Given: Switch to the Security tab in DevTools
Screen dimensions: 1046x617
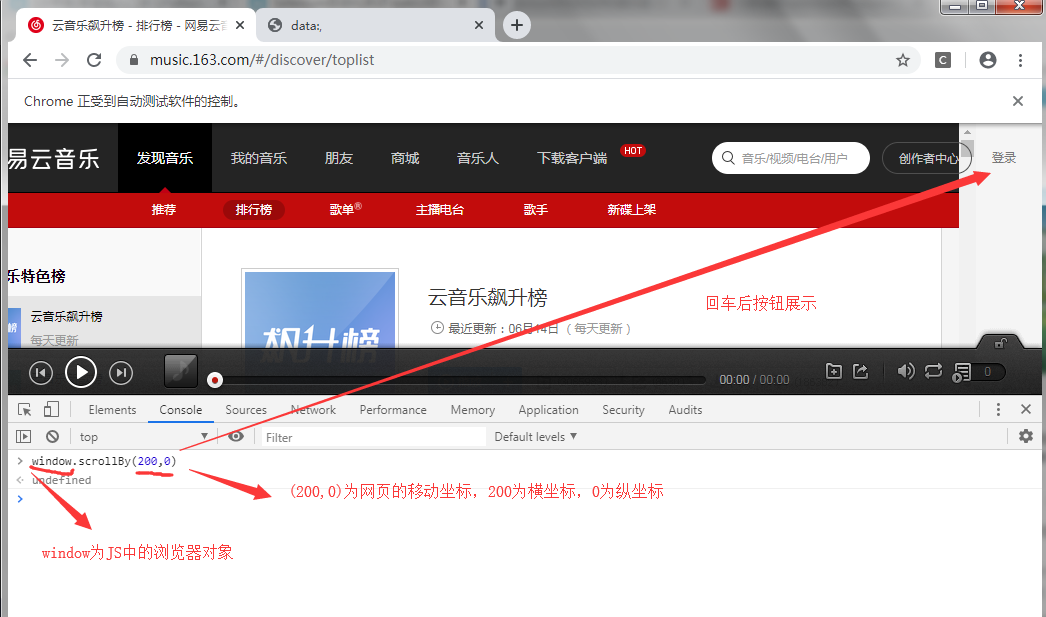Looking at the screenshot, I should click(x=623, y=410).
